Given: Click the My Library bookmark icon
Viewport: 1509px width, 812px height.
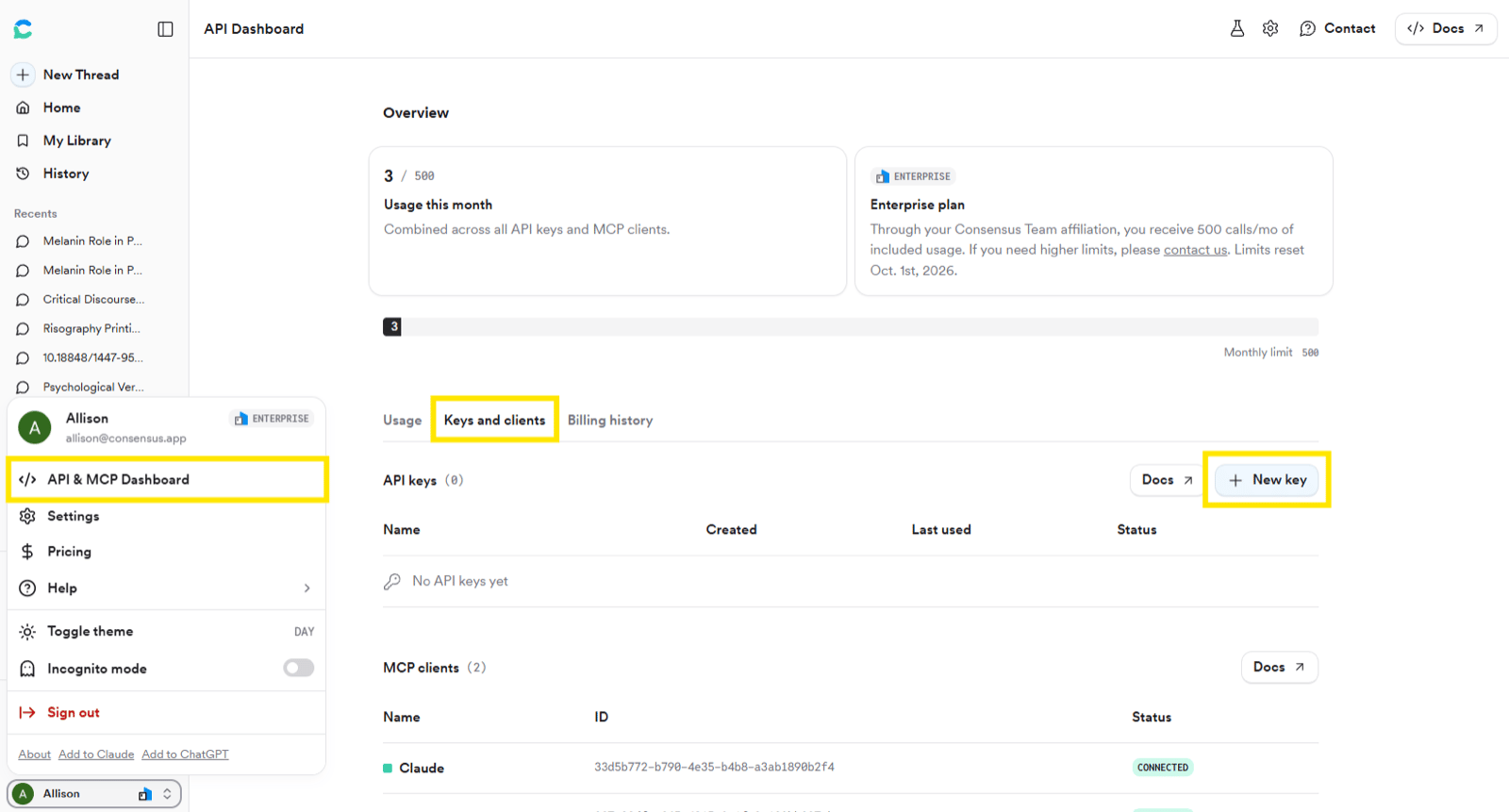Looking at the screenshot, I should point(23,141).
